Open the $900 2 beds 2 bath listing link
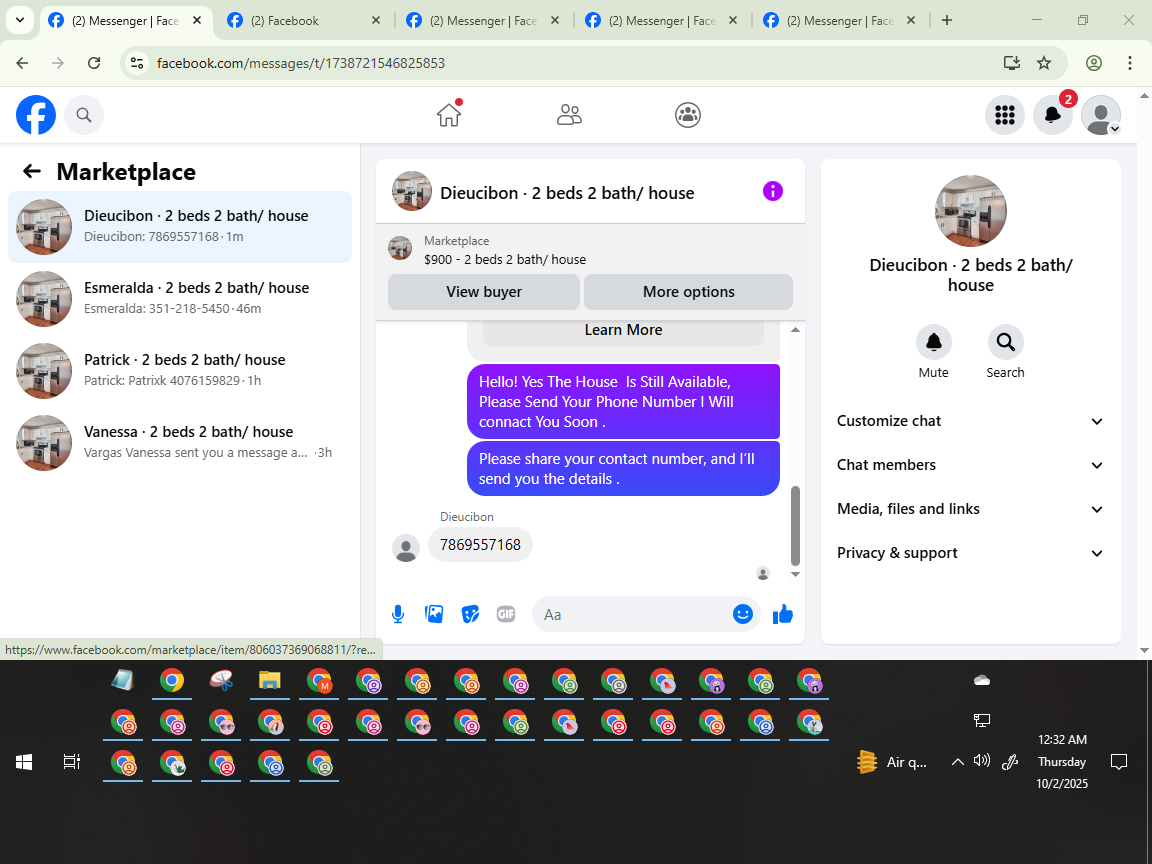This screenshot has width=1152, height=864. tap(505, 259)
